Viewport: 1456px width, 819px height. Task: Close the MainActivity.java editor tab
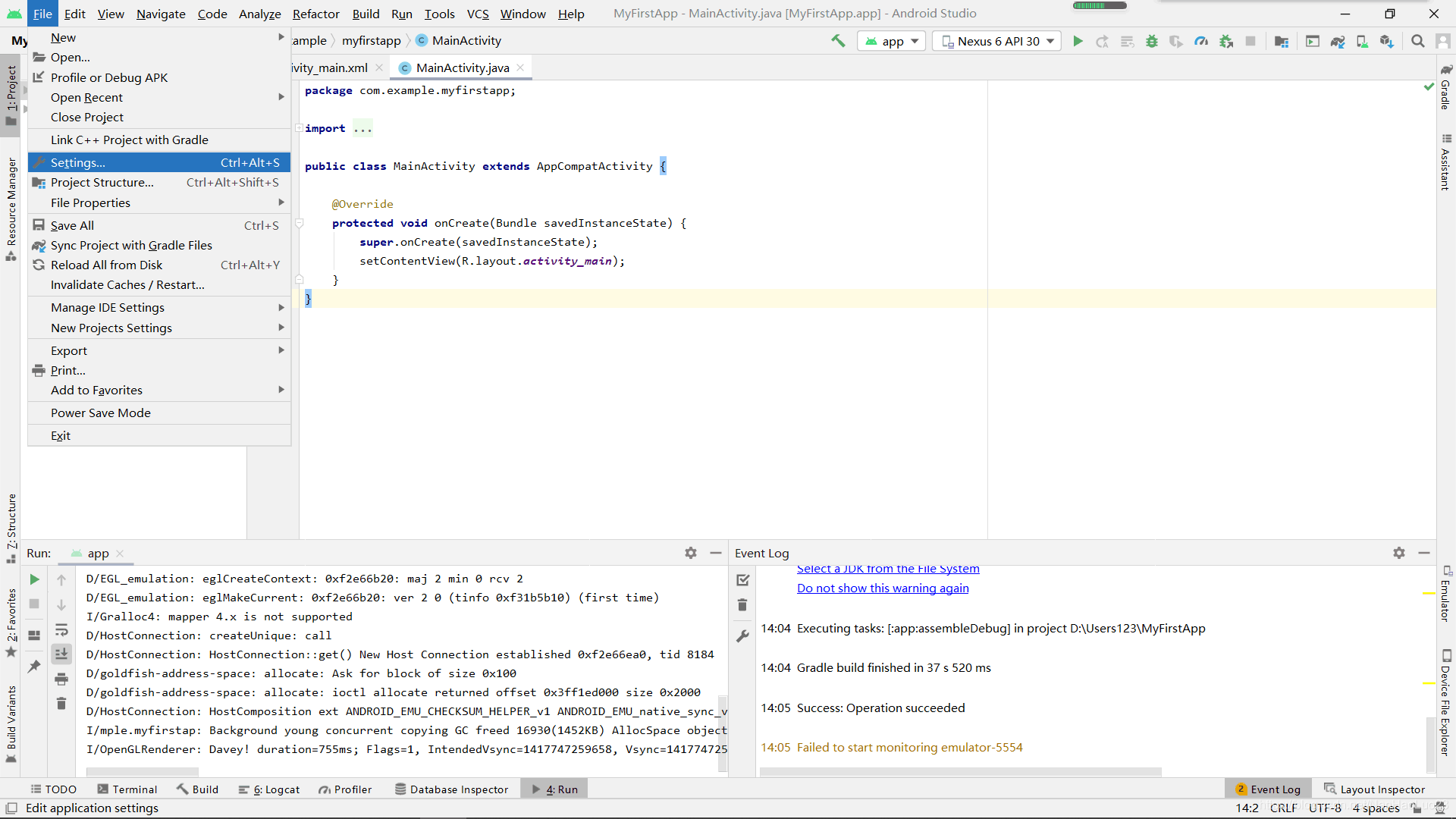point(520,67)
